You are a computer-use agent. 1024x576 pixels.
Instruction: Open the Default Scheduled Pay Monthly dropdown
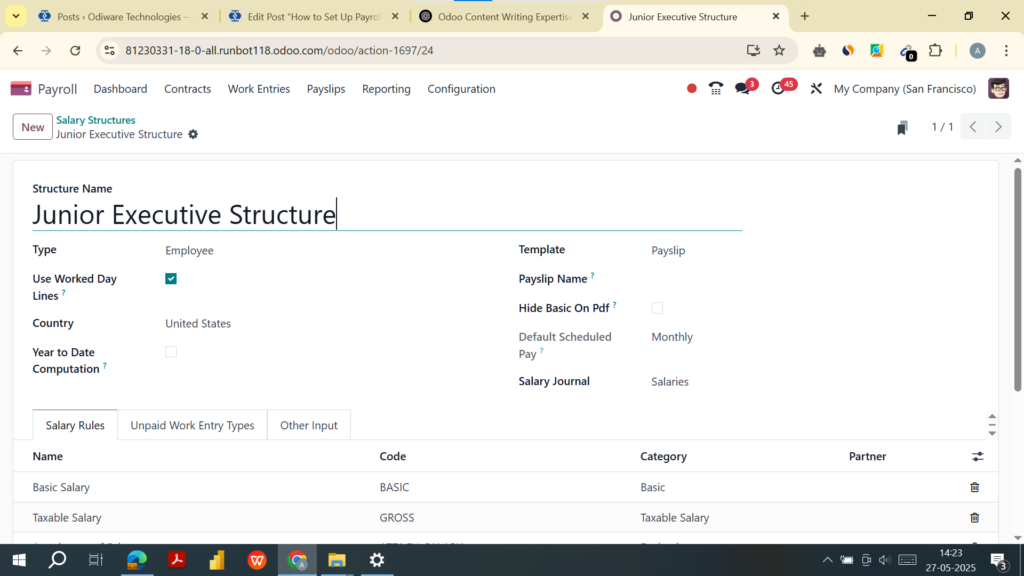pos(671,337)
